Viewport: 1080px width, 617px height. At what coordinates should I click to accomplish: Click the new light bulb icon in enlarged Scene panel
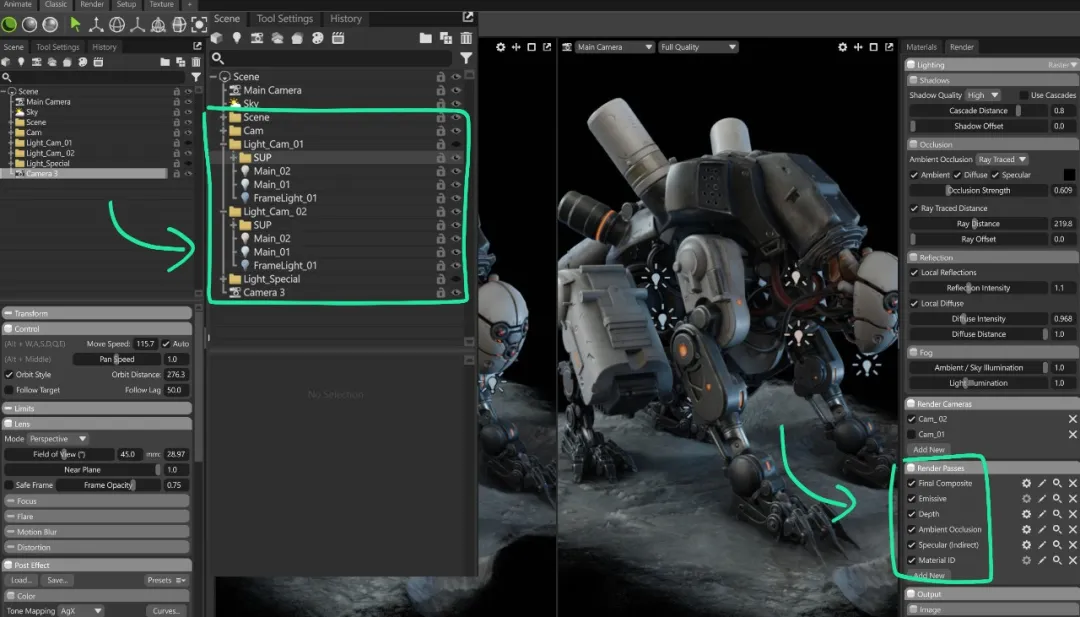[x=237, y=38]
